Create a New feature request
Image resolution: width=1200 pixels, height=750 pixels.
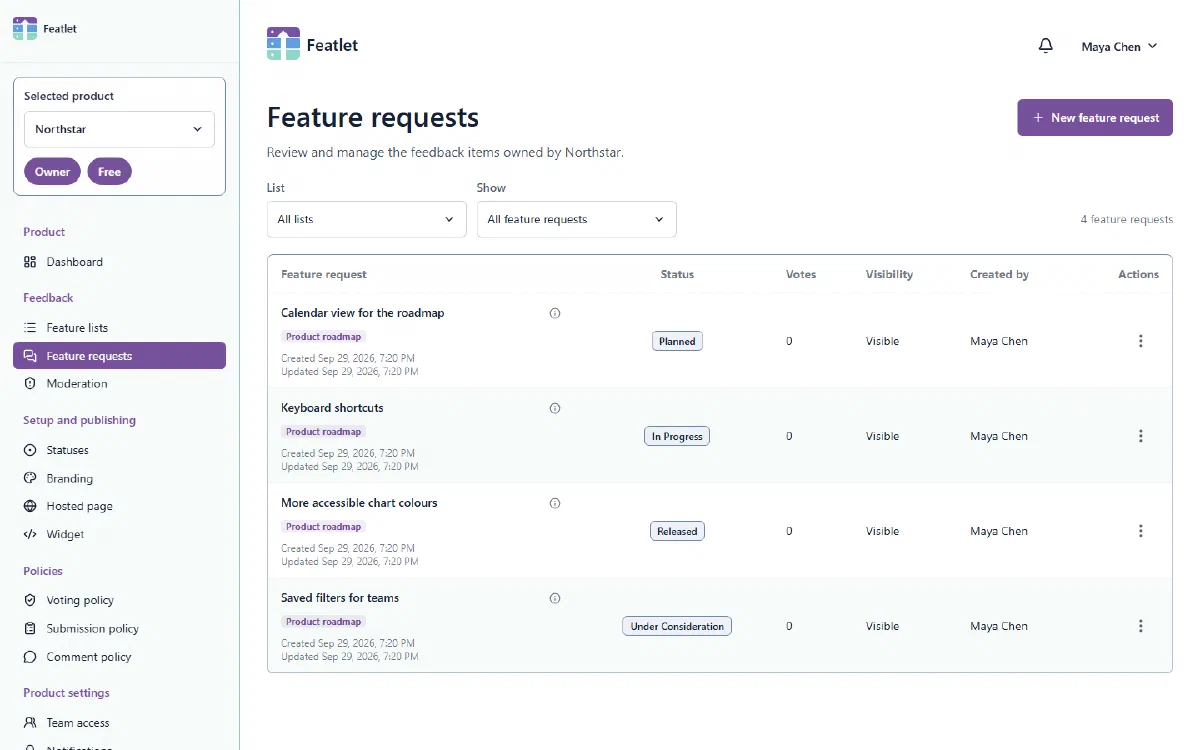click(x=1095, y=118)
